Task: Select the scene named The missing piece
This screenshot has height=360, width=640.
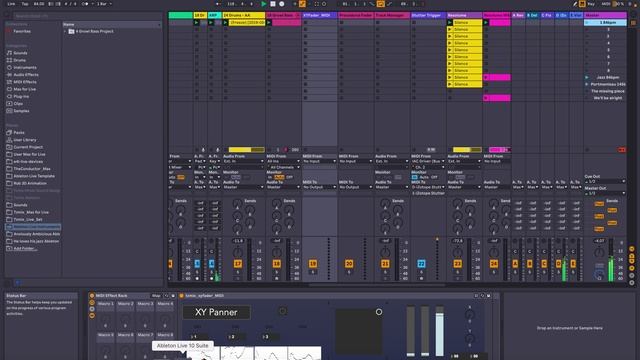Action: (x=608, y=91)
